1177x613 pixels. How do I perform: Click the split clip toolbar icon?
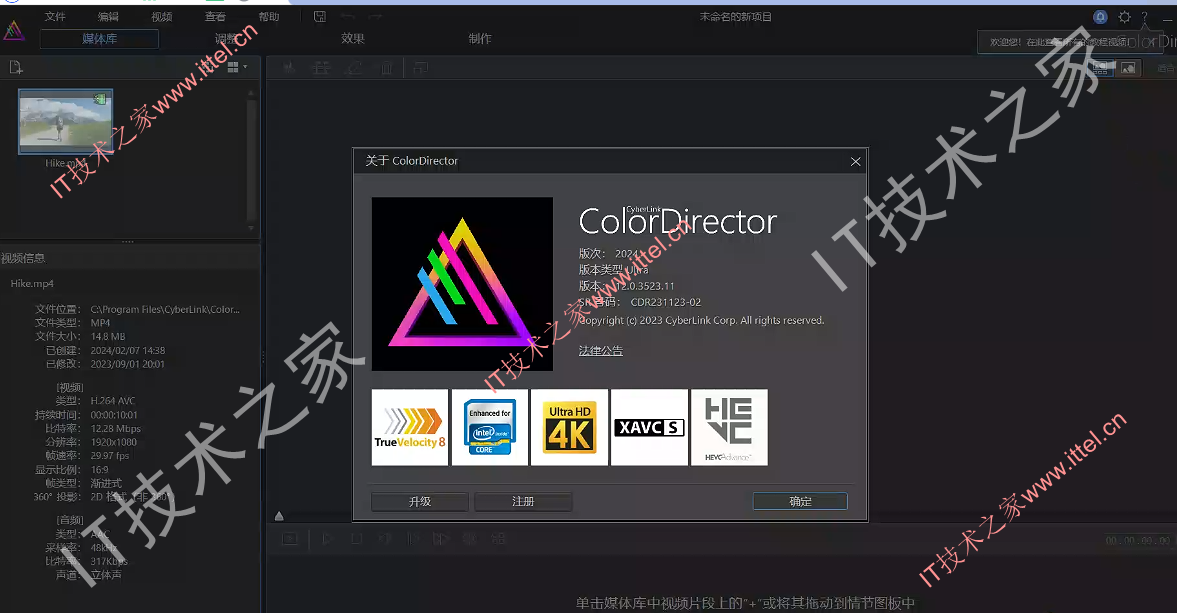pyautogui.click(x=289, y=68)
